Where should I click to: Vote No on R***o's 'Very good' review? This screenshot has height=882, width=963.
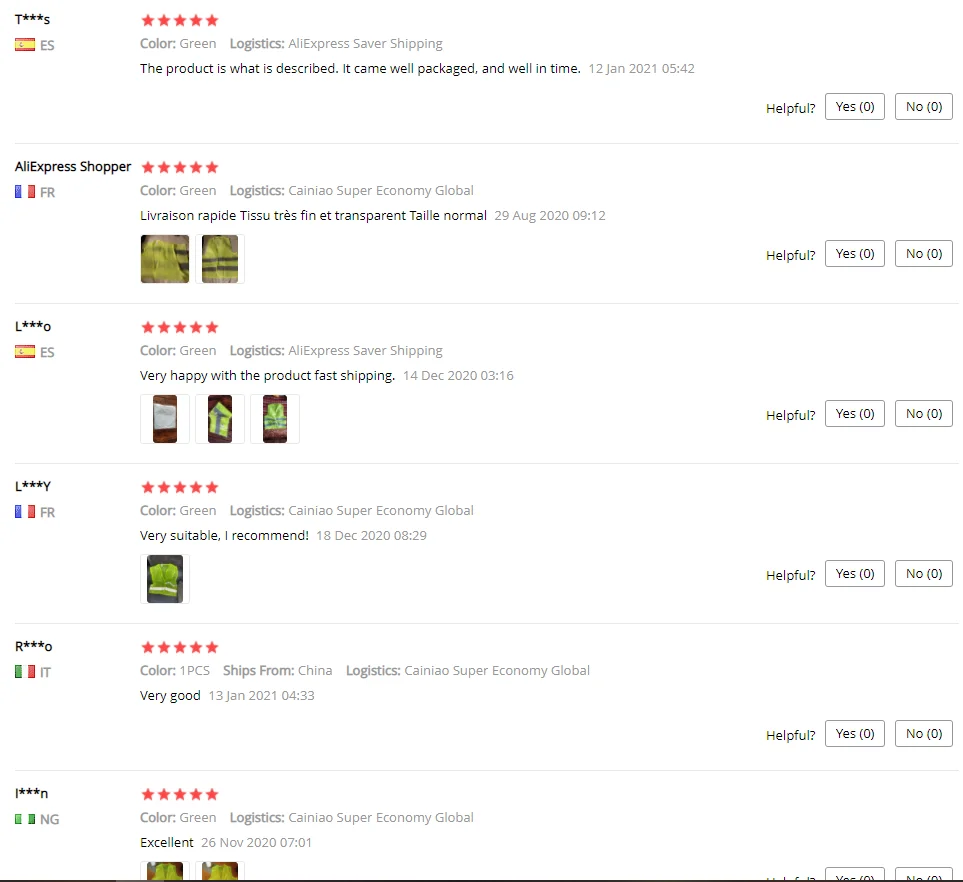[924, 733]
